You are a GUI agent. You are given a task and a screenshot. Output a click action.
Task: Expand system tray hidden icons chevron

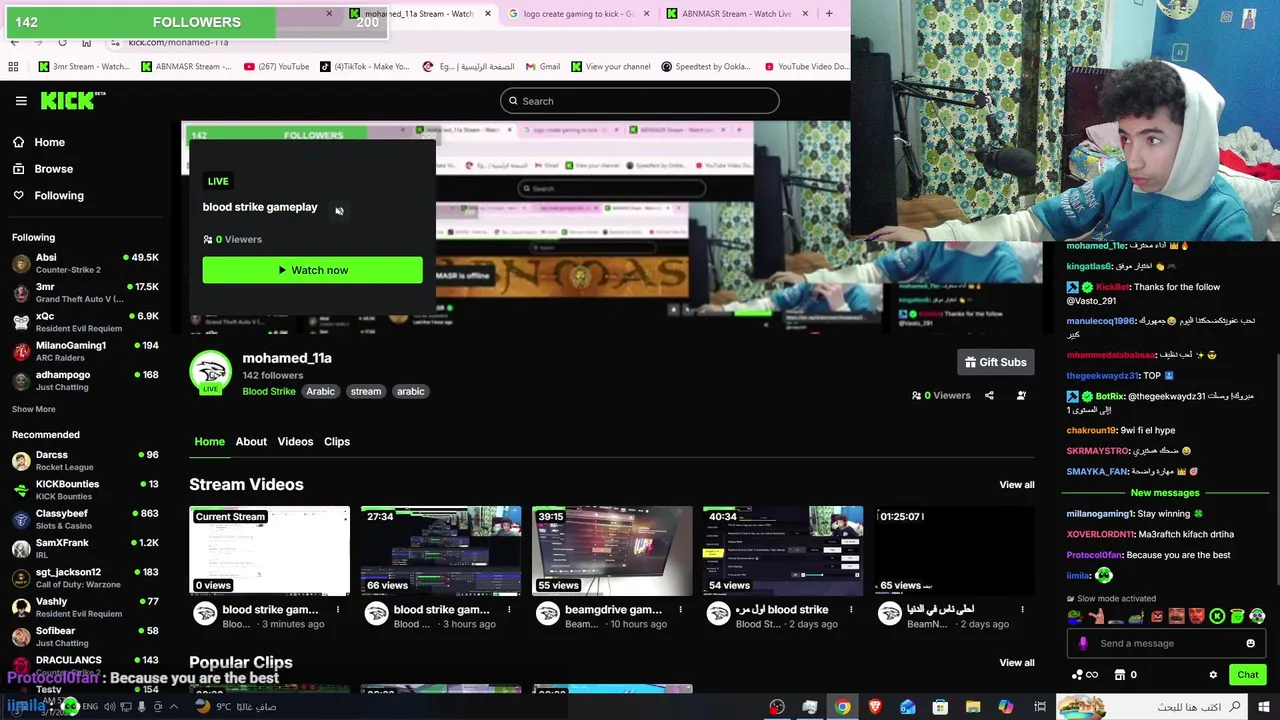coord(173,707)
